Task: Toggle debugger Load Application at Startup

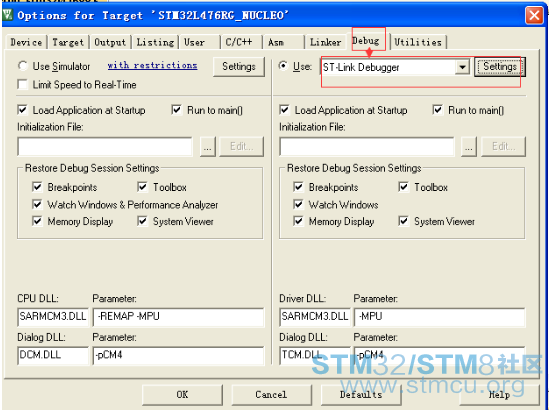Action: pyautogui.click(x=284, y=110)
